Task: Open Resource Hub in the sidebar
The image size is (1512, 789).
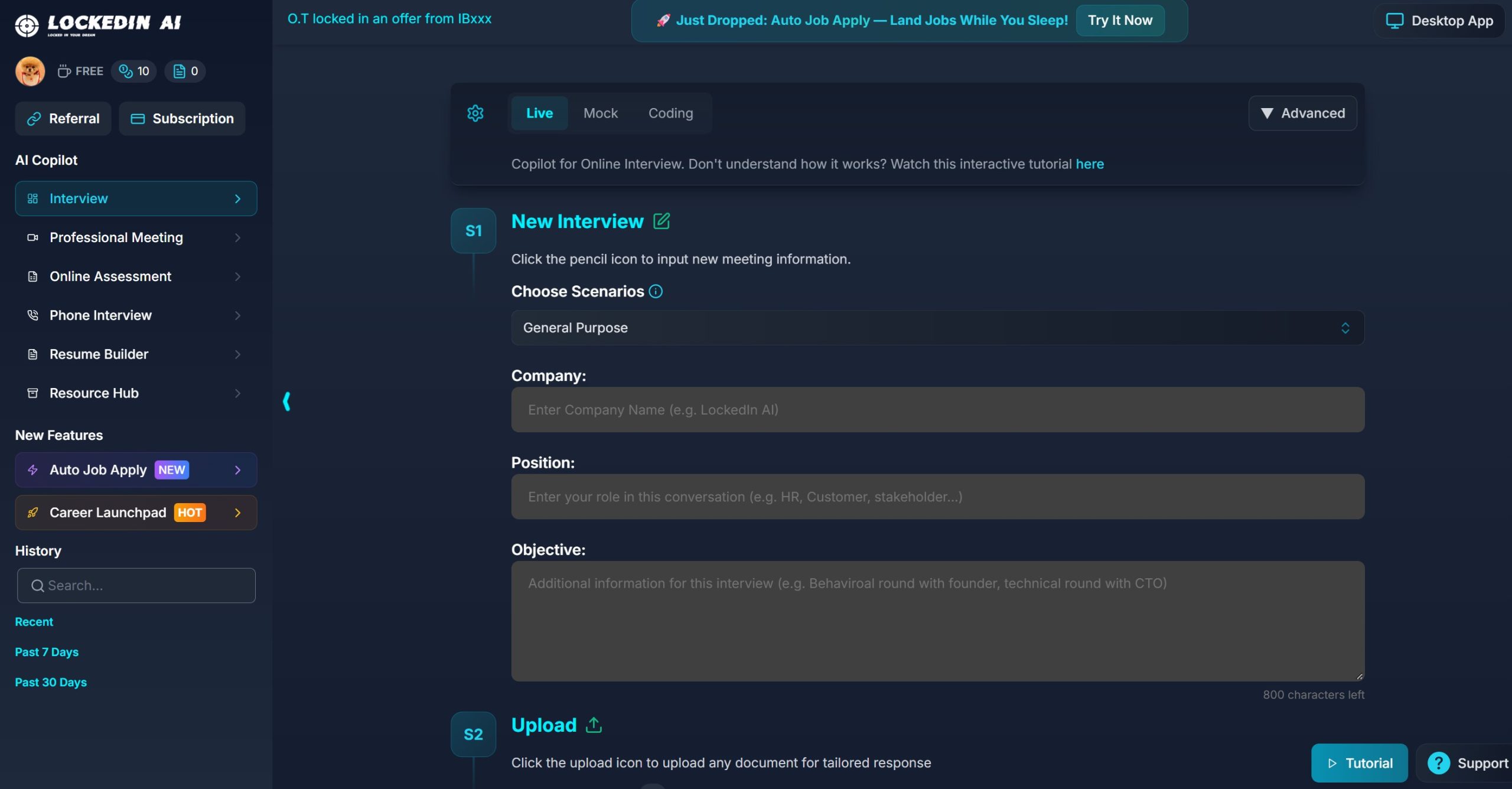Action: coord(136,393)
